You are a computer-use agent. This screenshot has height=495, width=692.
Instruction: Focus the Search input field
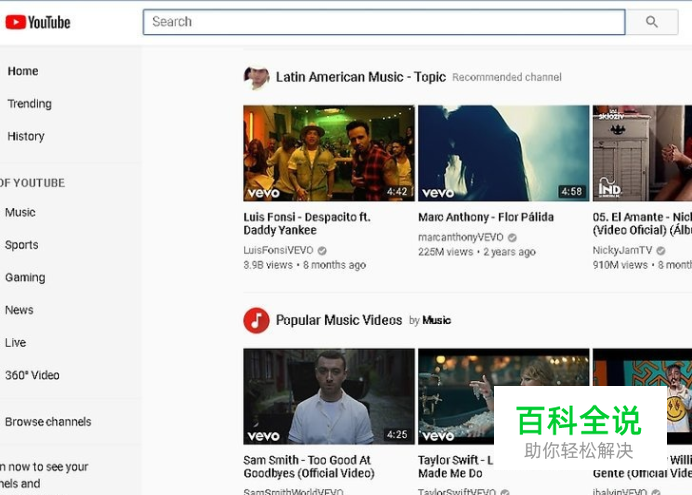coord(384,22)
